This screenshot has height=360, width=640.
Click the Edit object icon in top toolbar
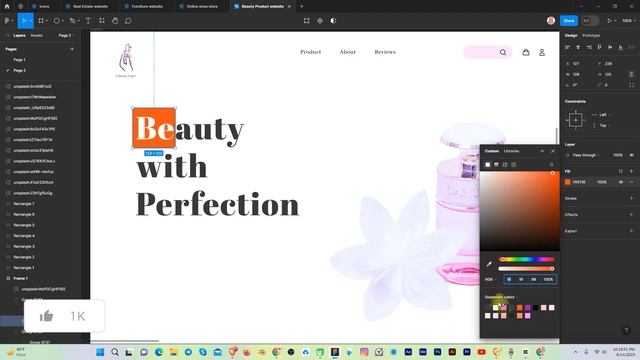coord(307,21)
